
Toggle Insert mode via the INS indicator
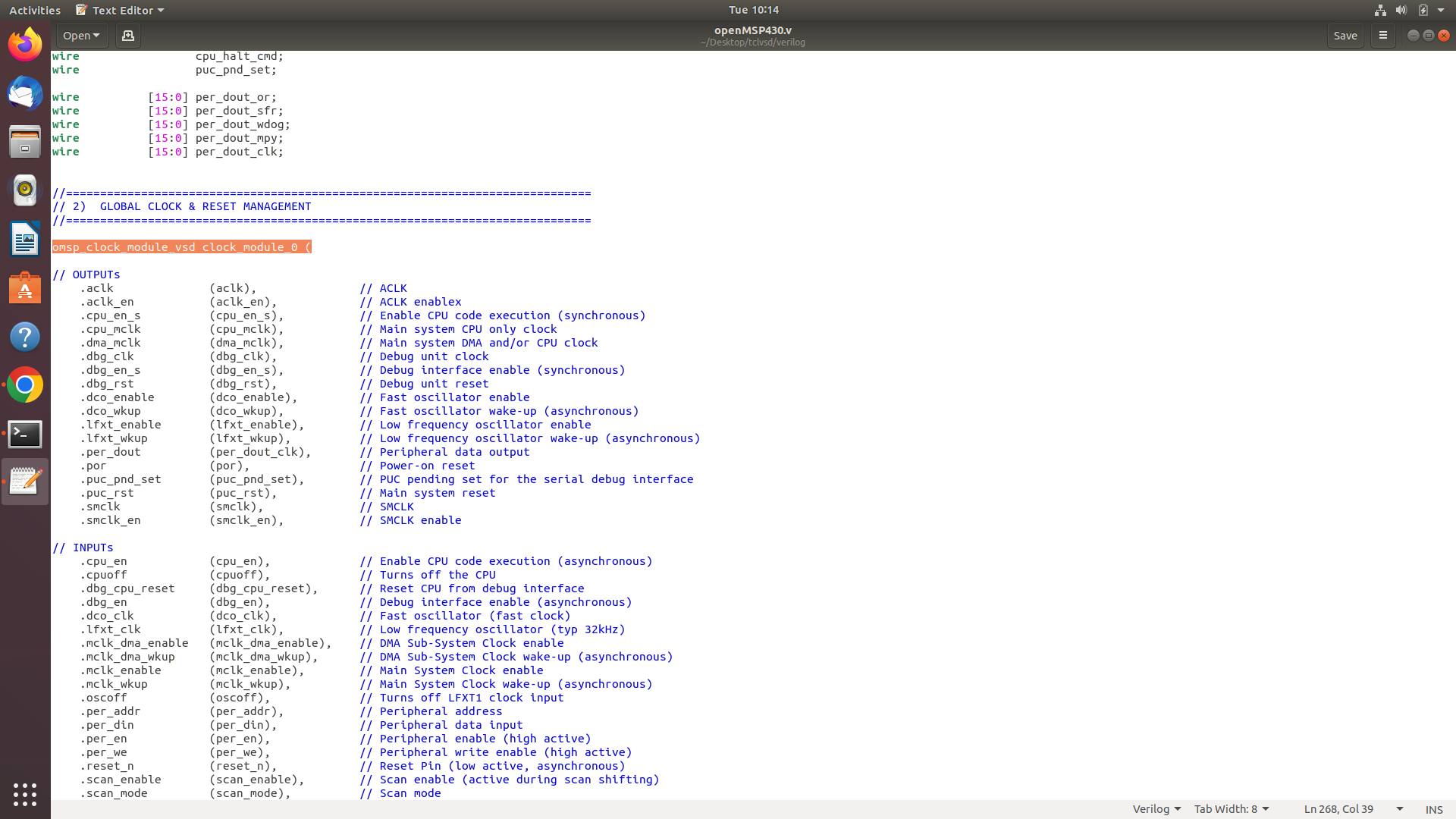(x=1434, y=809)
